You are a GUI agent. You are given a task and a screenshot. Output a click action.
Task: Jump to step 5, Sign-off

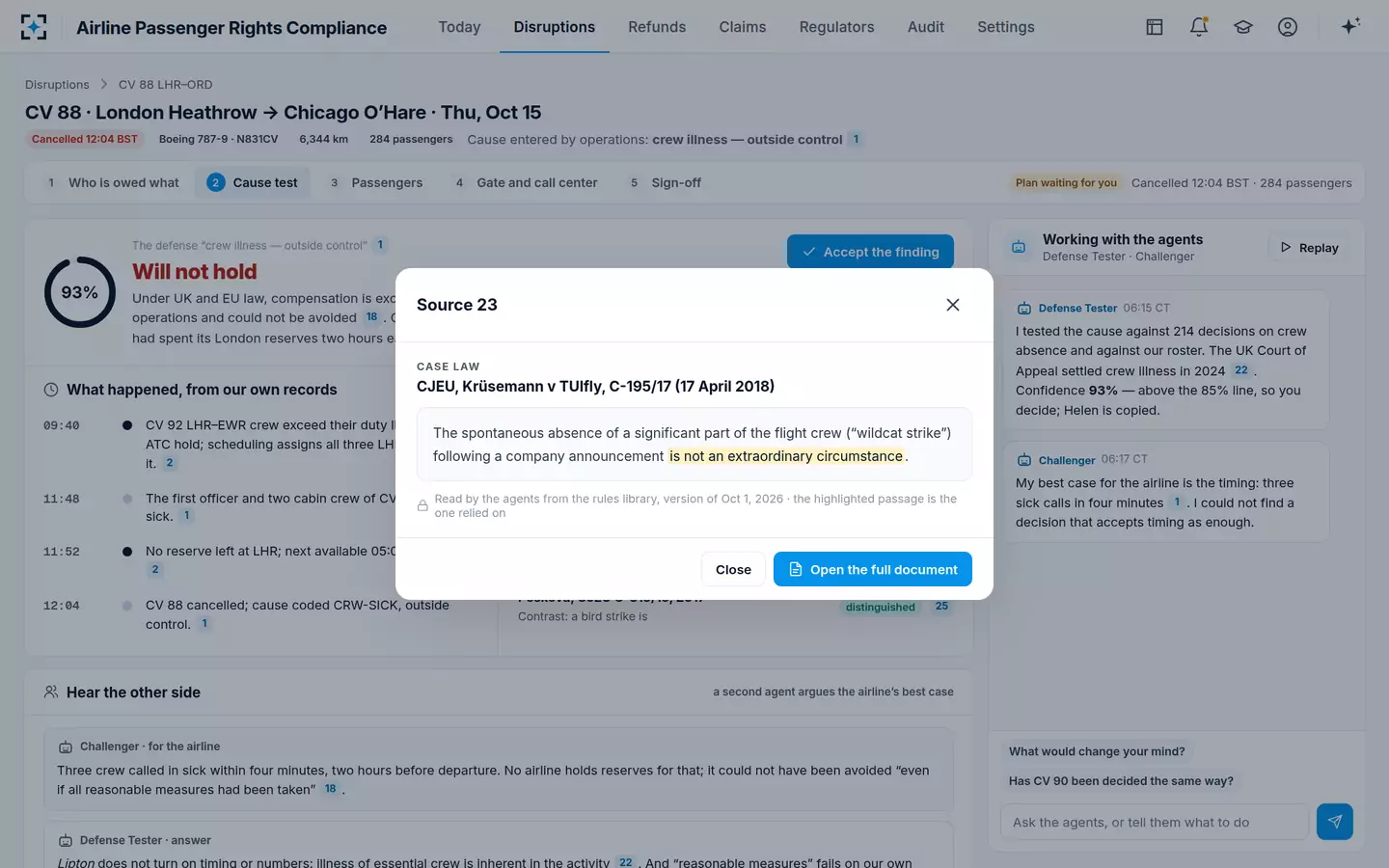(x=666, y=182)
